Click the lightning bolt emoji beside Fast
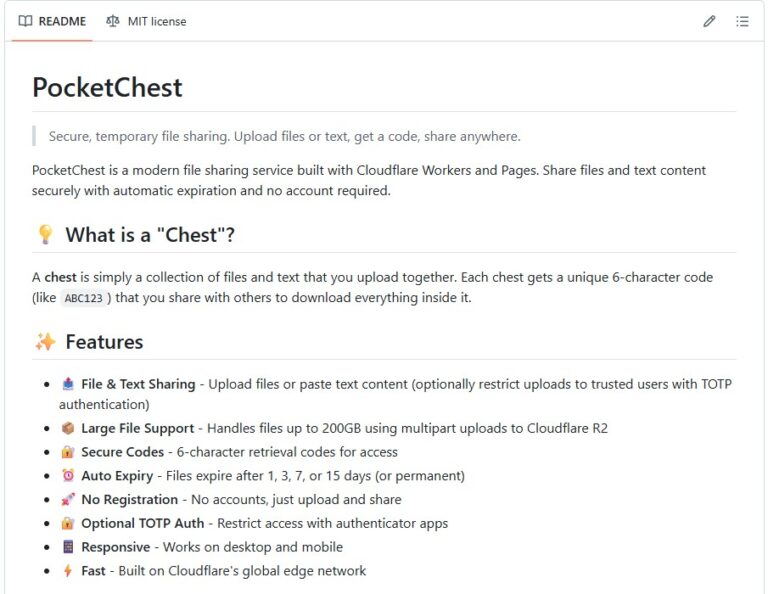 tap(68, 570)
